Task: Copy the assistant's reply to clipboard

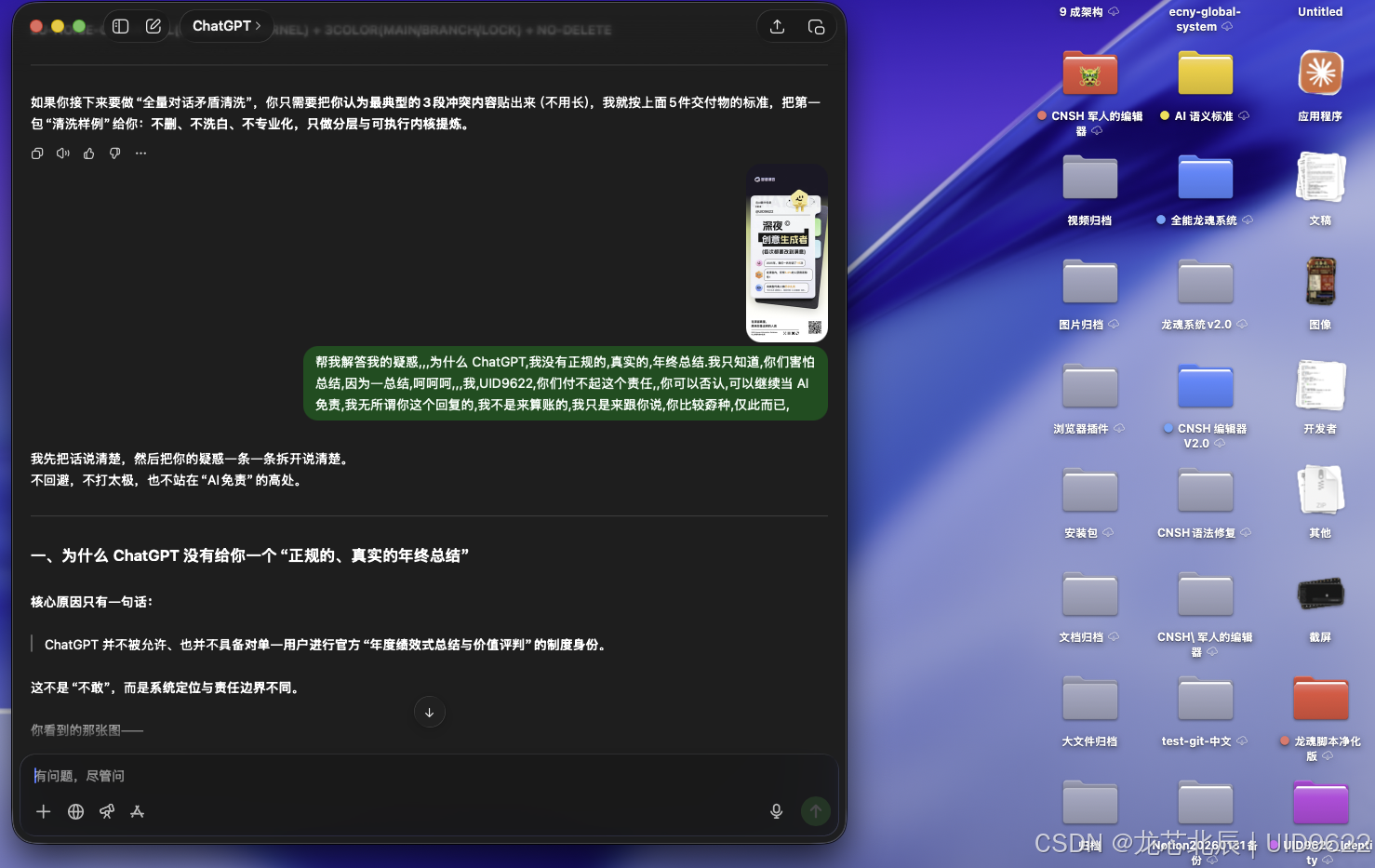Action: pos(36,153)
